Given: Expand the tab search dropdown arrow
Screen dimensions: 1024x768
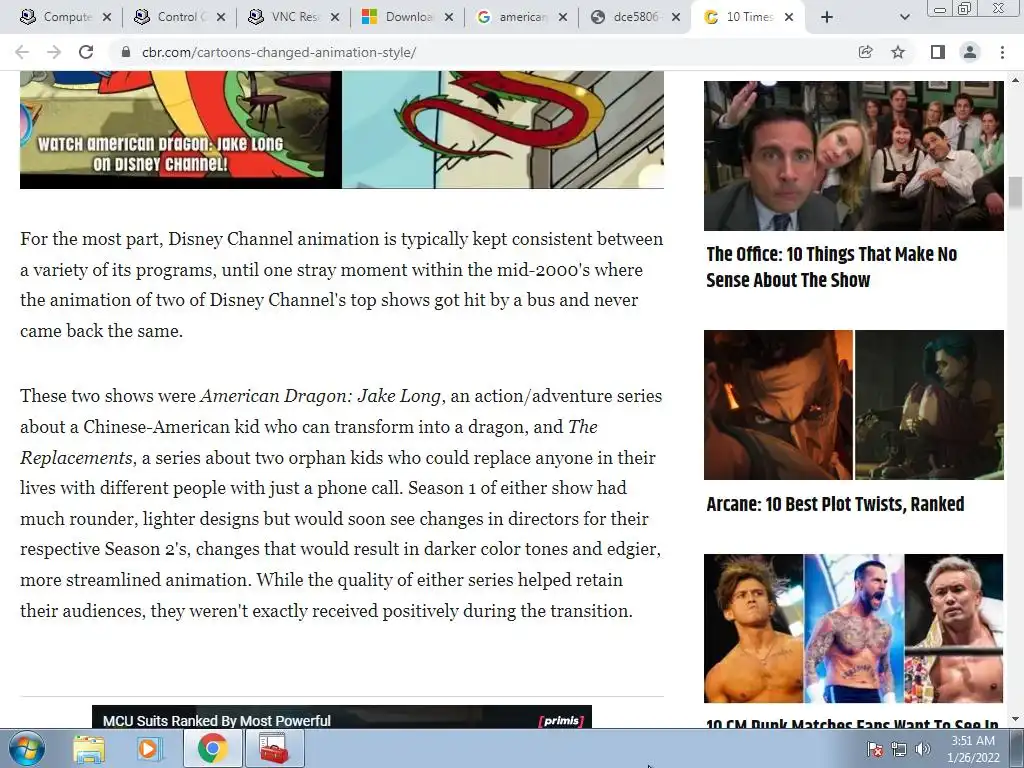Looking at the screenshot, I should [904, 17].
